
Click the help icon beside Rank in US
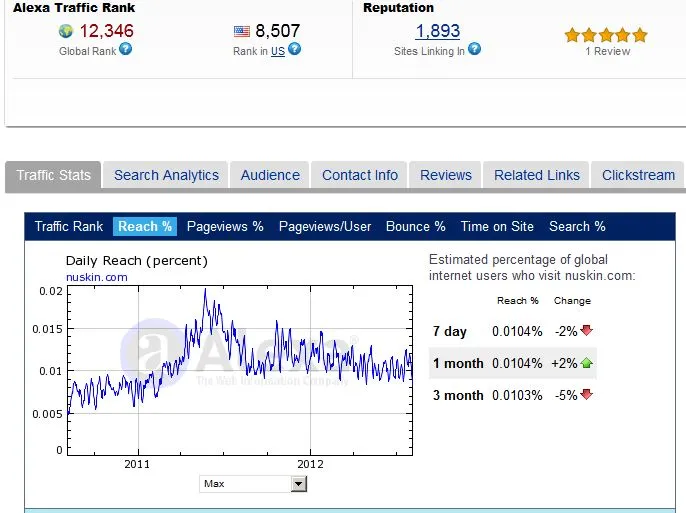pos(294,49)
